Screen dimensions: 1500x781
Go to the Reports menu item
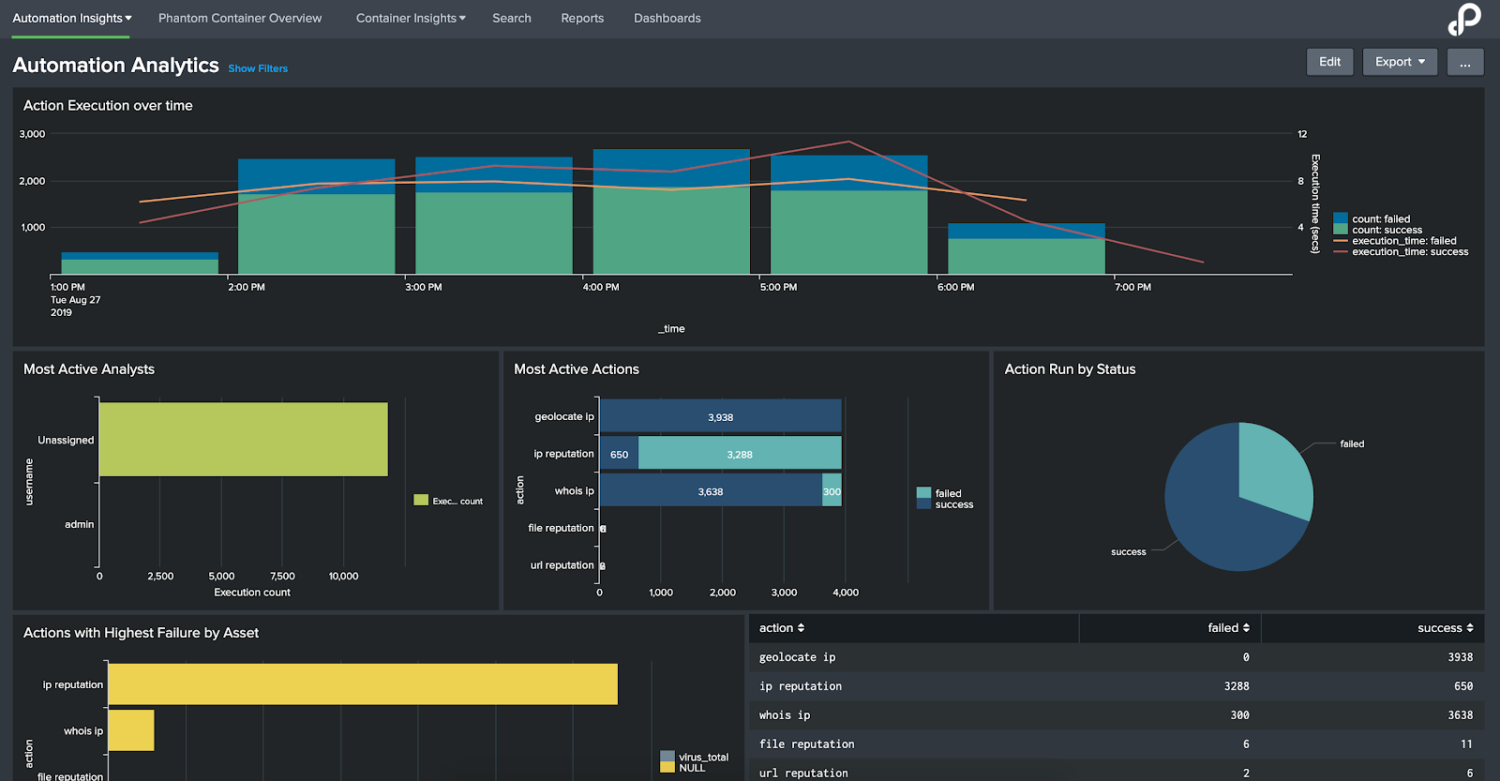pyautogui.click(x=582, y=18)
